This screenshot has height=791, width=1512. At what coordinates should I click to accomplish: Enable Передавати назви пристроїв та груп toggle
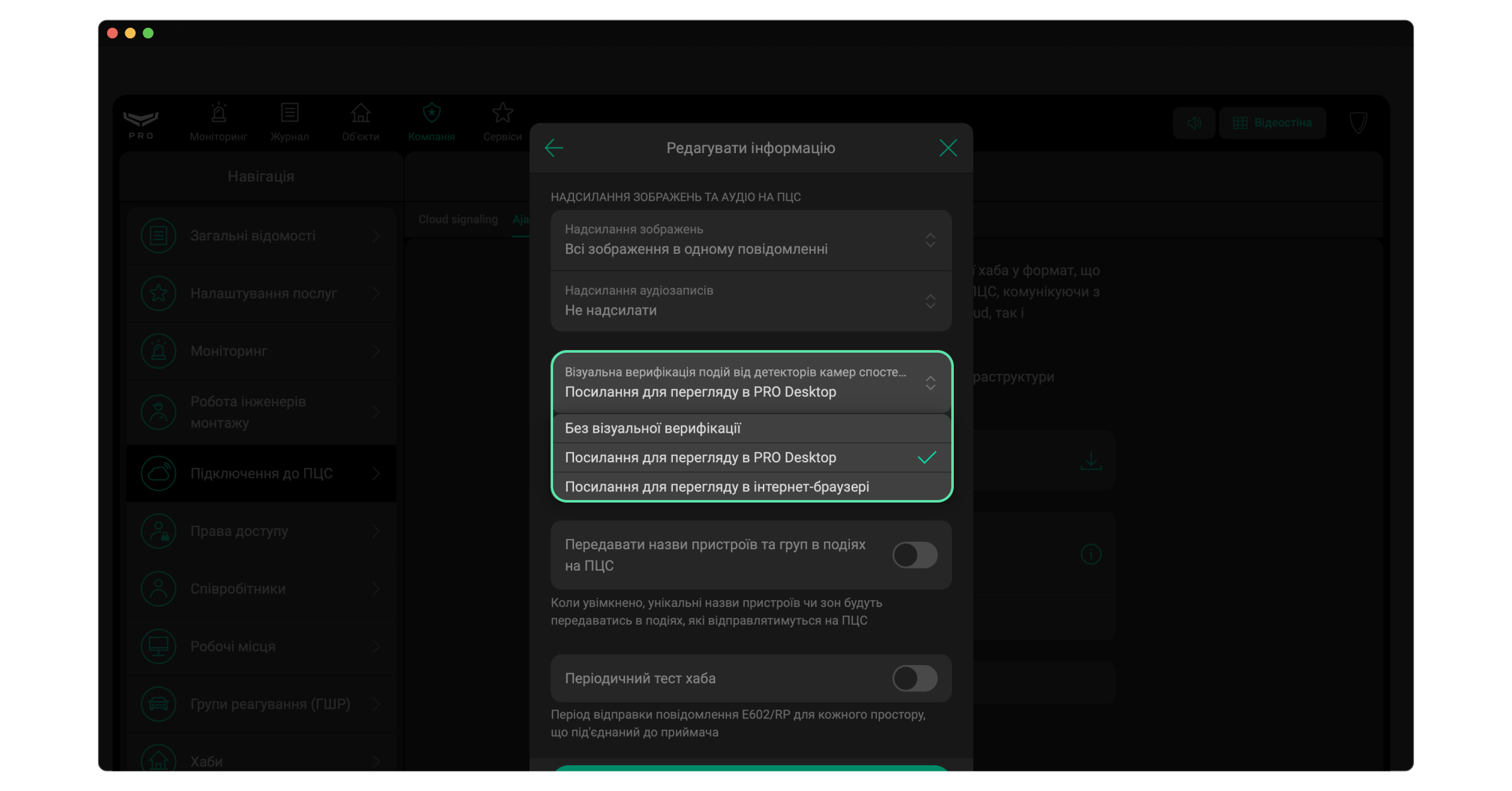915,555
